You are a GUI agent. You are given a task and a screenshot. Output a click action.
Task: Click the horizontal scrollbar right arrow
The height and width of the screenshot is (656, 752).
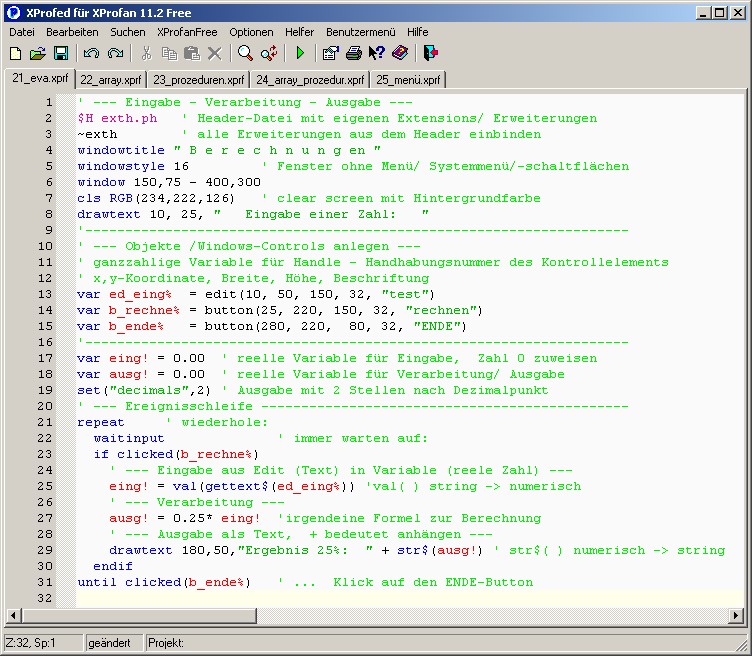pos(737,615)
